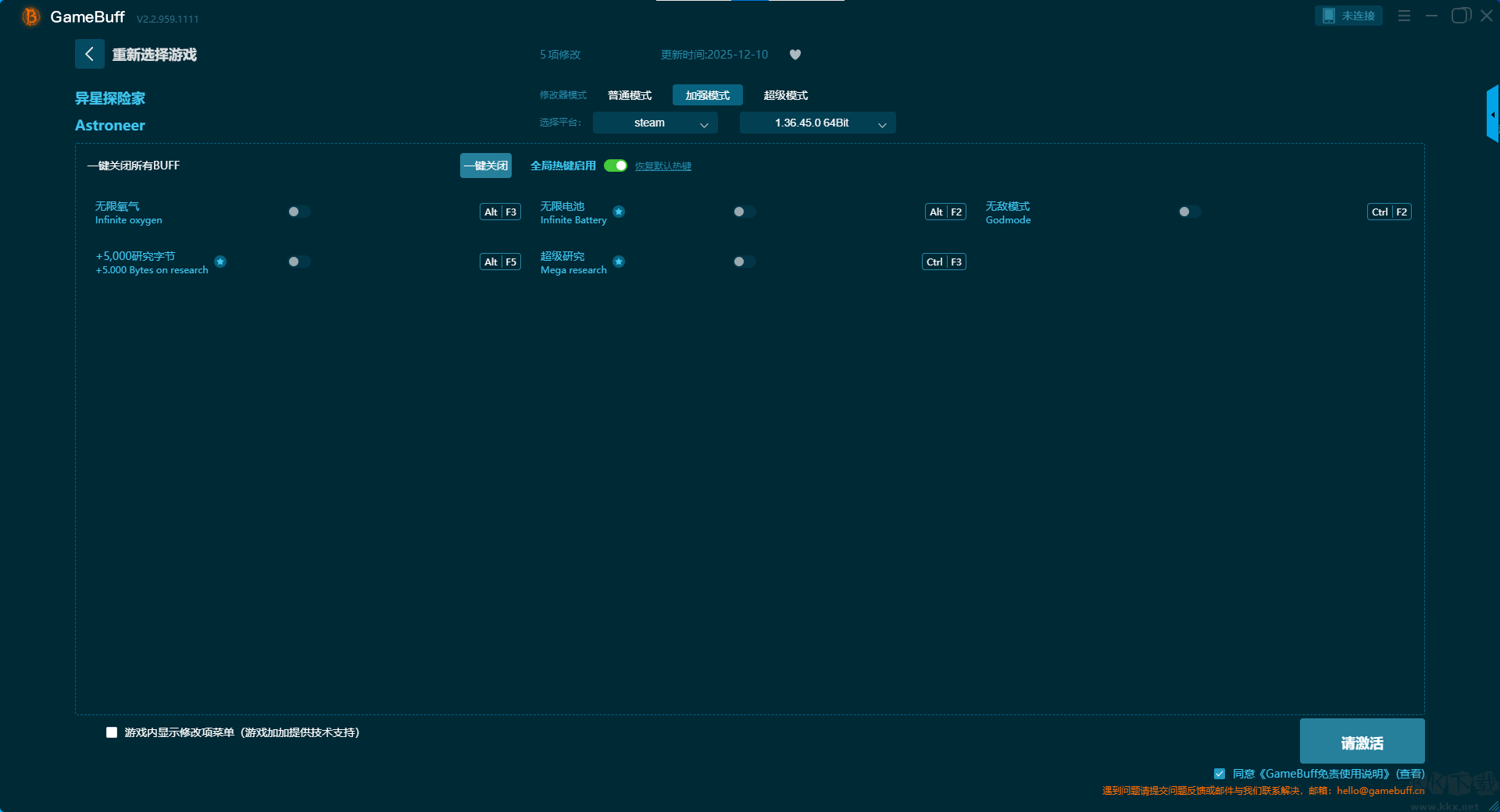The image size is (1500, 812).
Task: Favorite this trainer with the heart icon
Action: coord(795,54)
